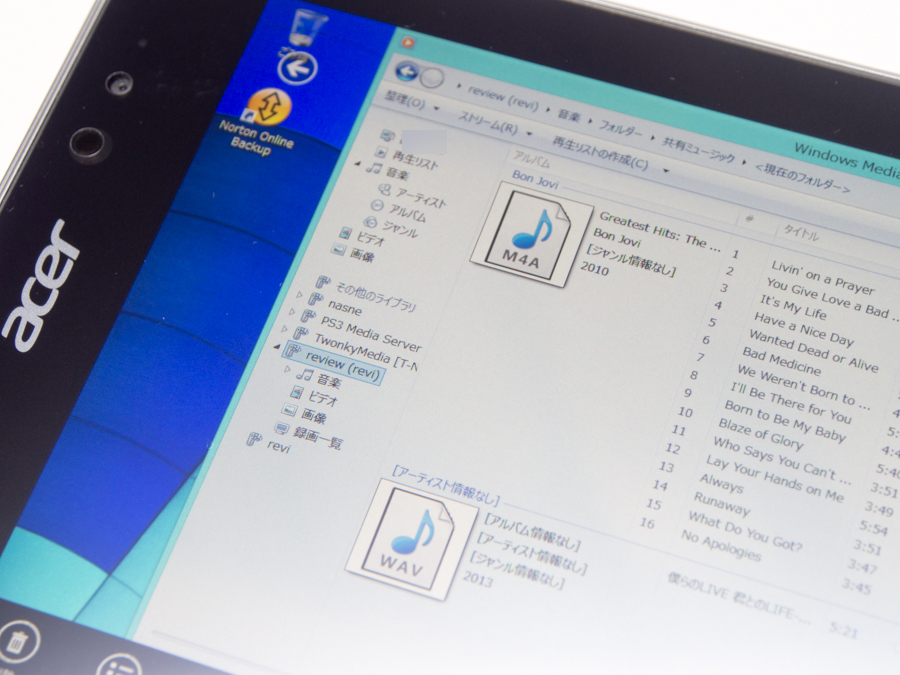The image size is (900, 675).
Task: Click the # track number column header
Action: pos(749,218)
